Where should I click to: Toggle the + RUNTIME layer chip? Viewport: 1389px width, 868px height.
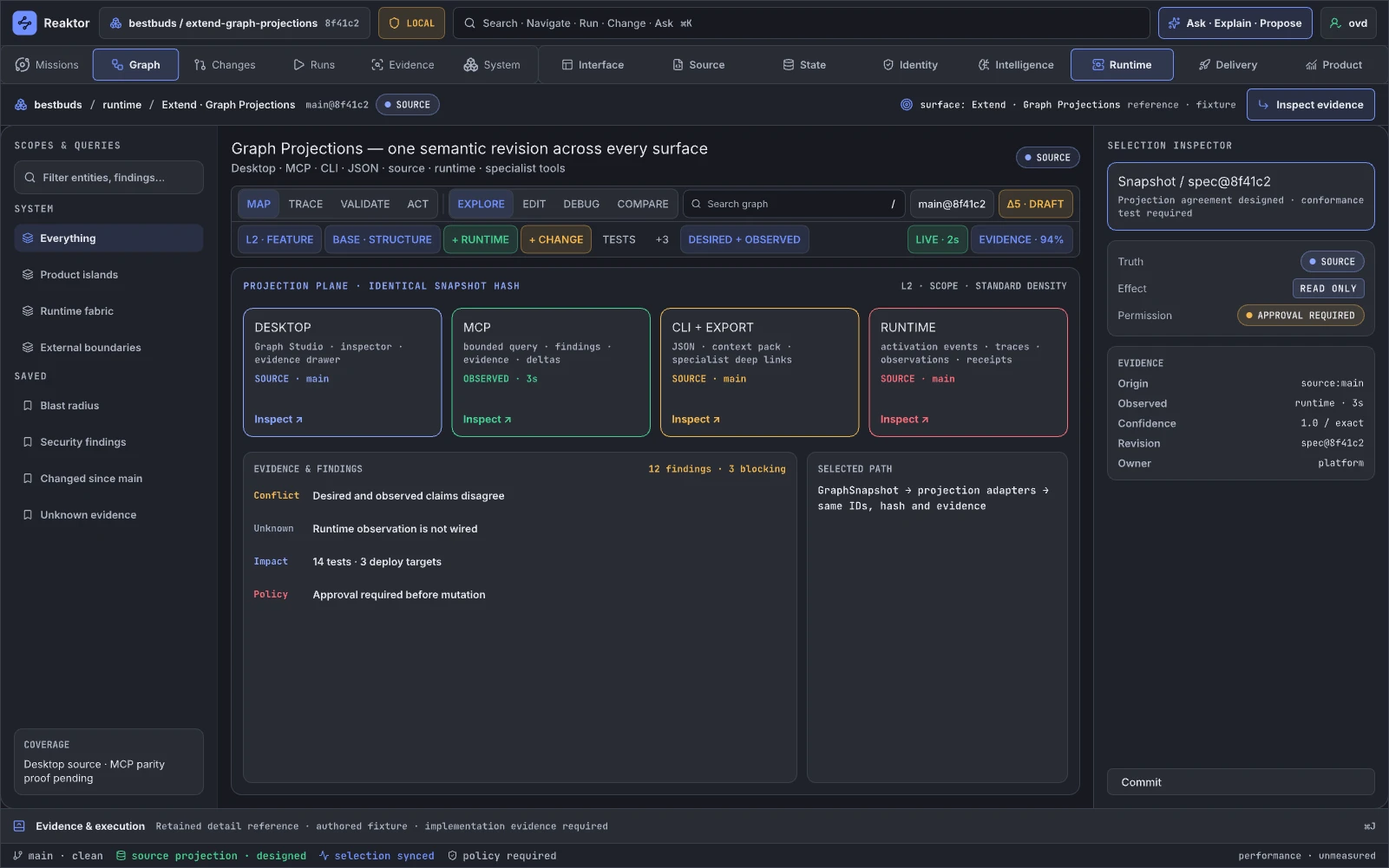pos(481,240)
